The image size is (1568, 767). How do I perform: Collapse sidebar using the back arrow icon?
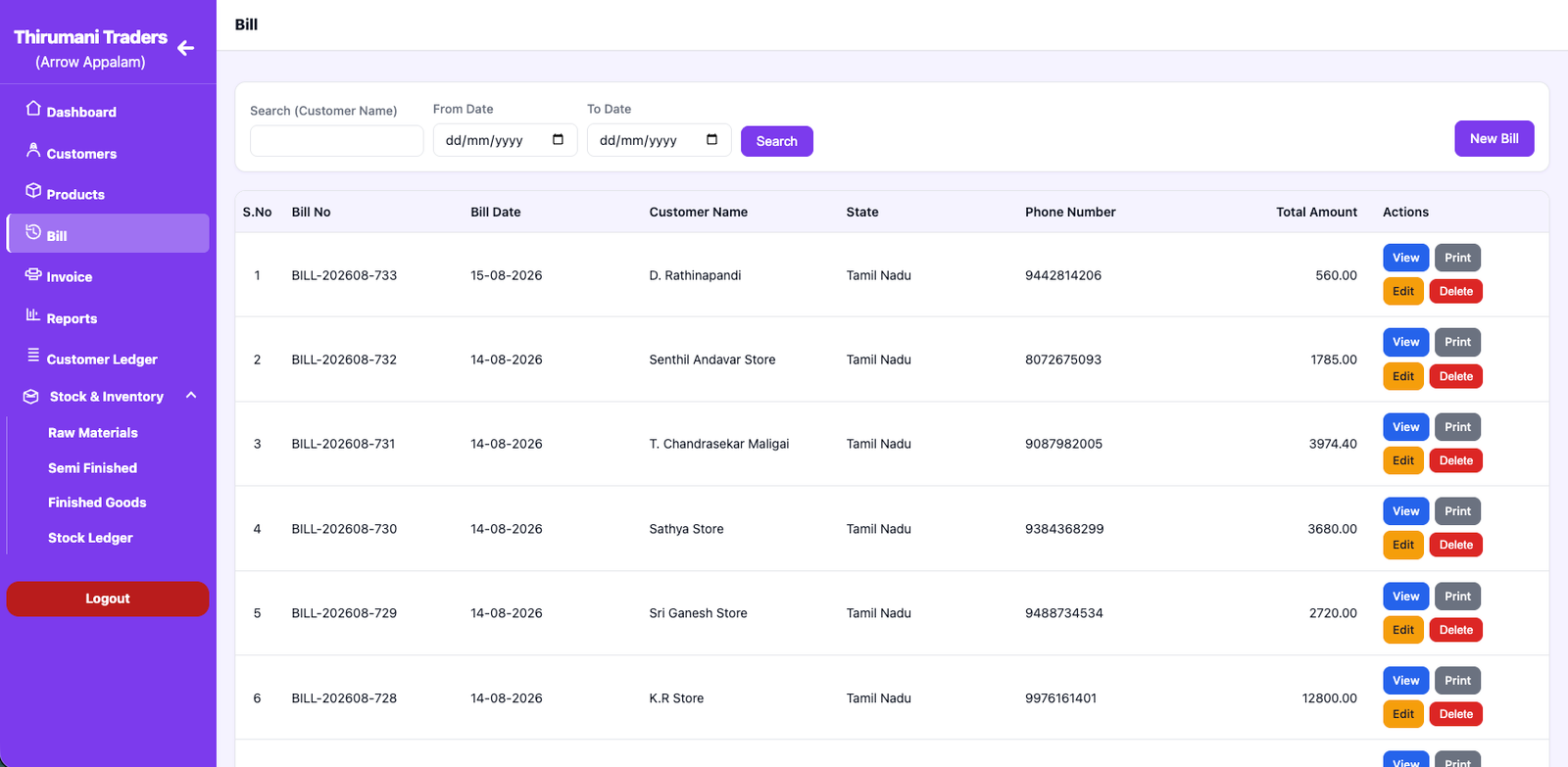[185, 48]
